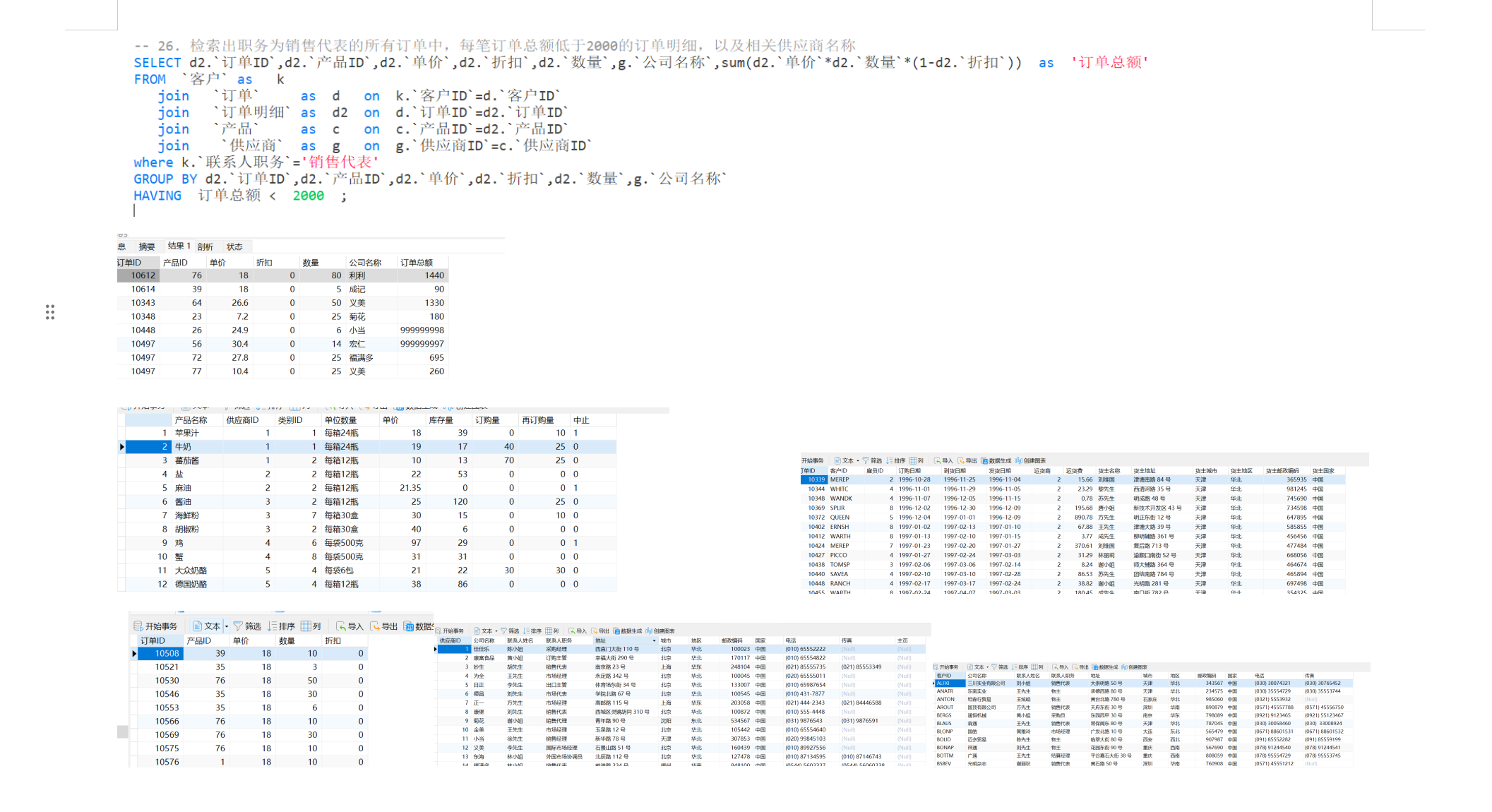Open the 摘要 tab in query results
The height and width of the screenshot is (812, 1492).
pyautogui.click(x=146, y=246)
